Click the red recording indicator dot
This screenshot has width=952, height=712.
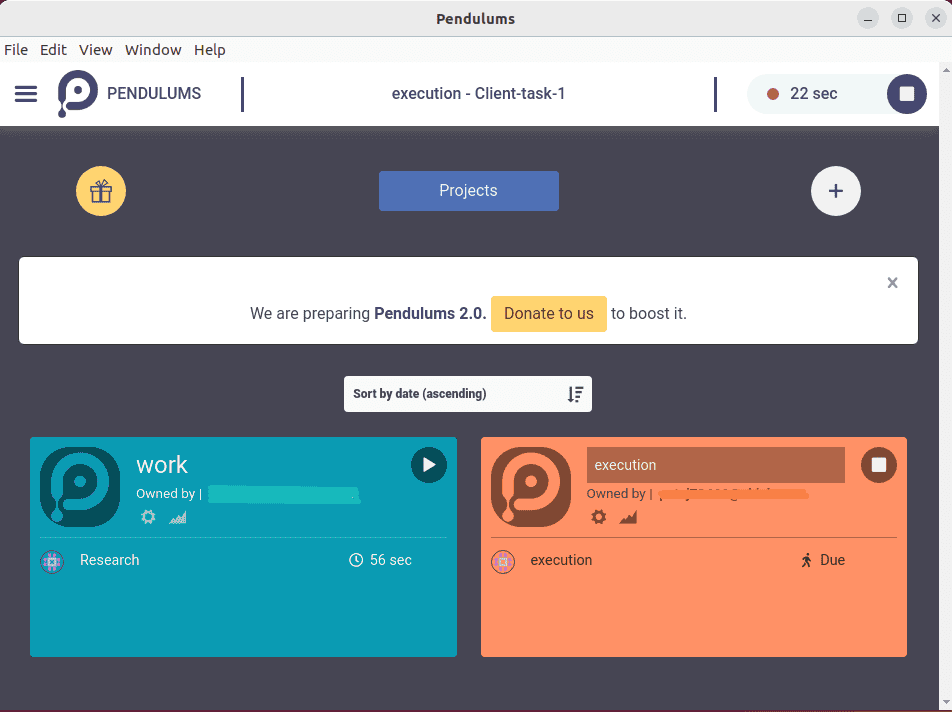point(773,94)
